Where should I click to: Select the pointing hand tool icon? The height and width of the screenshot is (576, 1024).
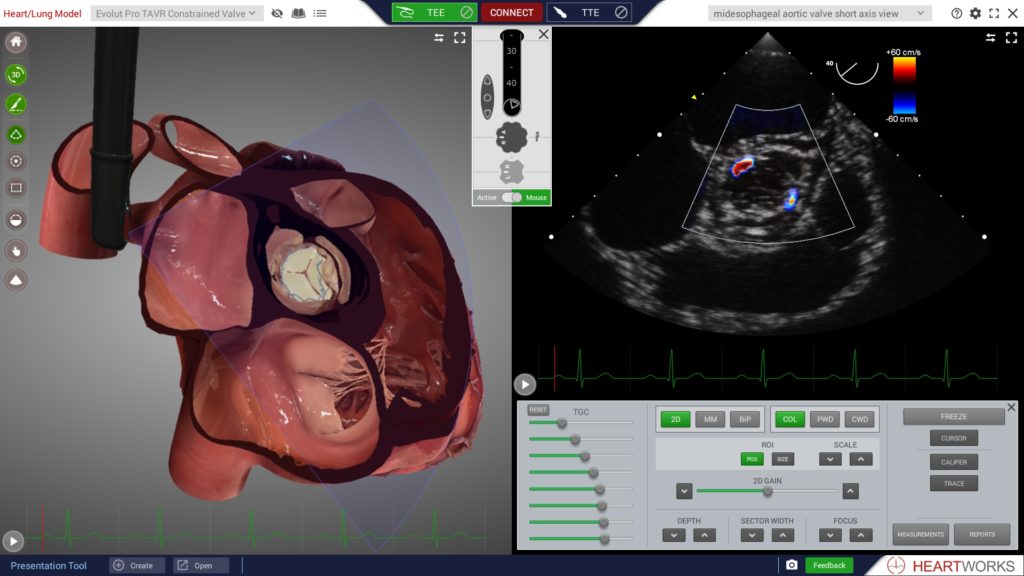pyautogui.click(x=16, y=250)
